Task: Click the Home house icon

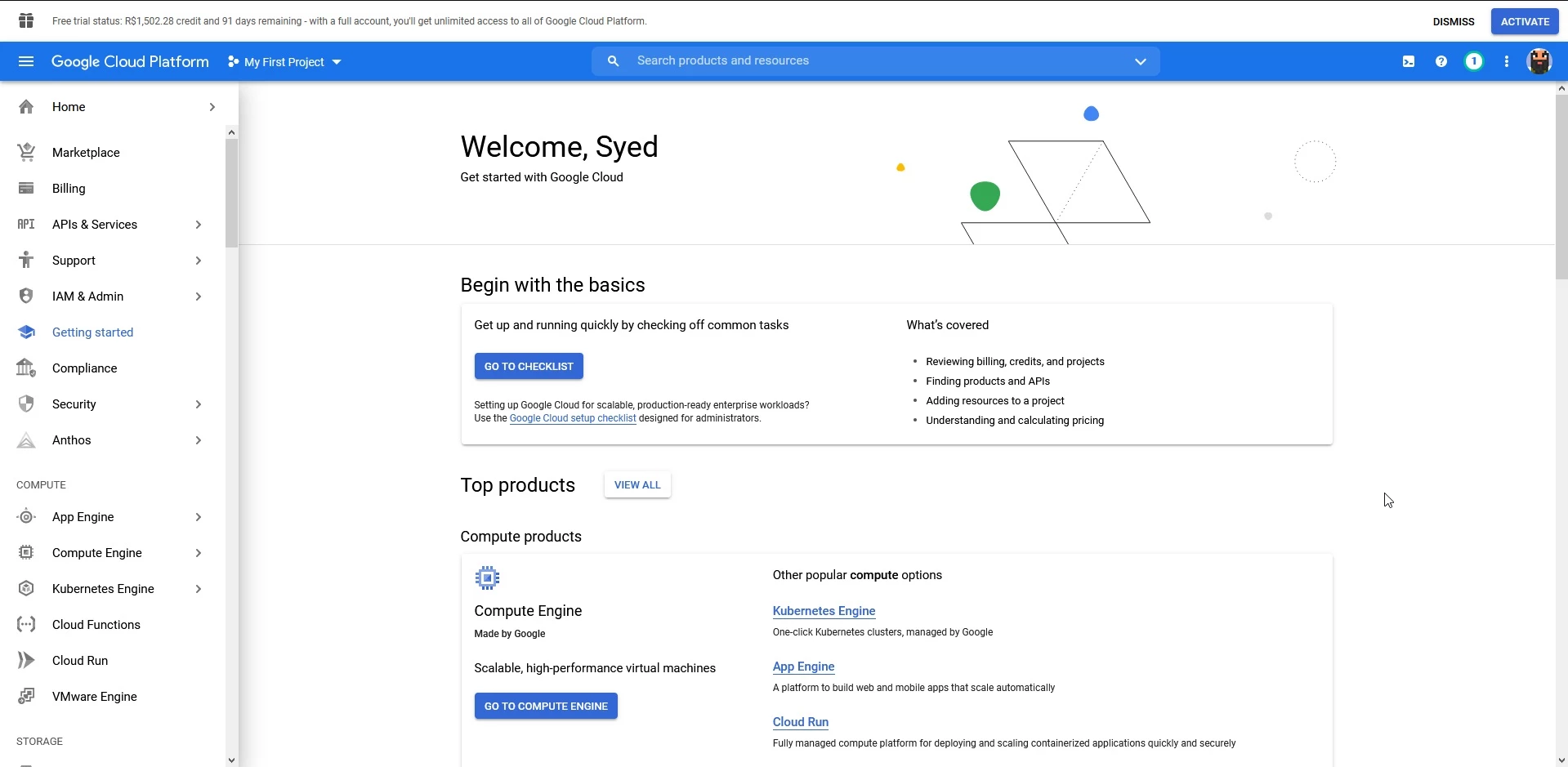Action: 26,107
